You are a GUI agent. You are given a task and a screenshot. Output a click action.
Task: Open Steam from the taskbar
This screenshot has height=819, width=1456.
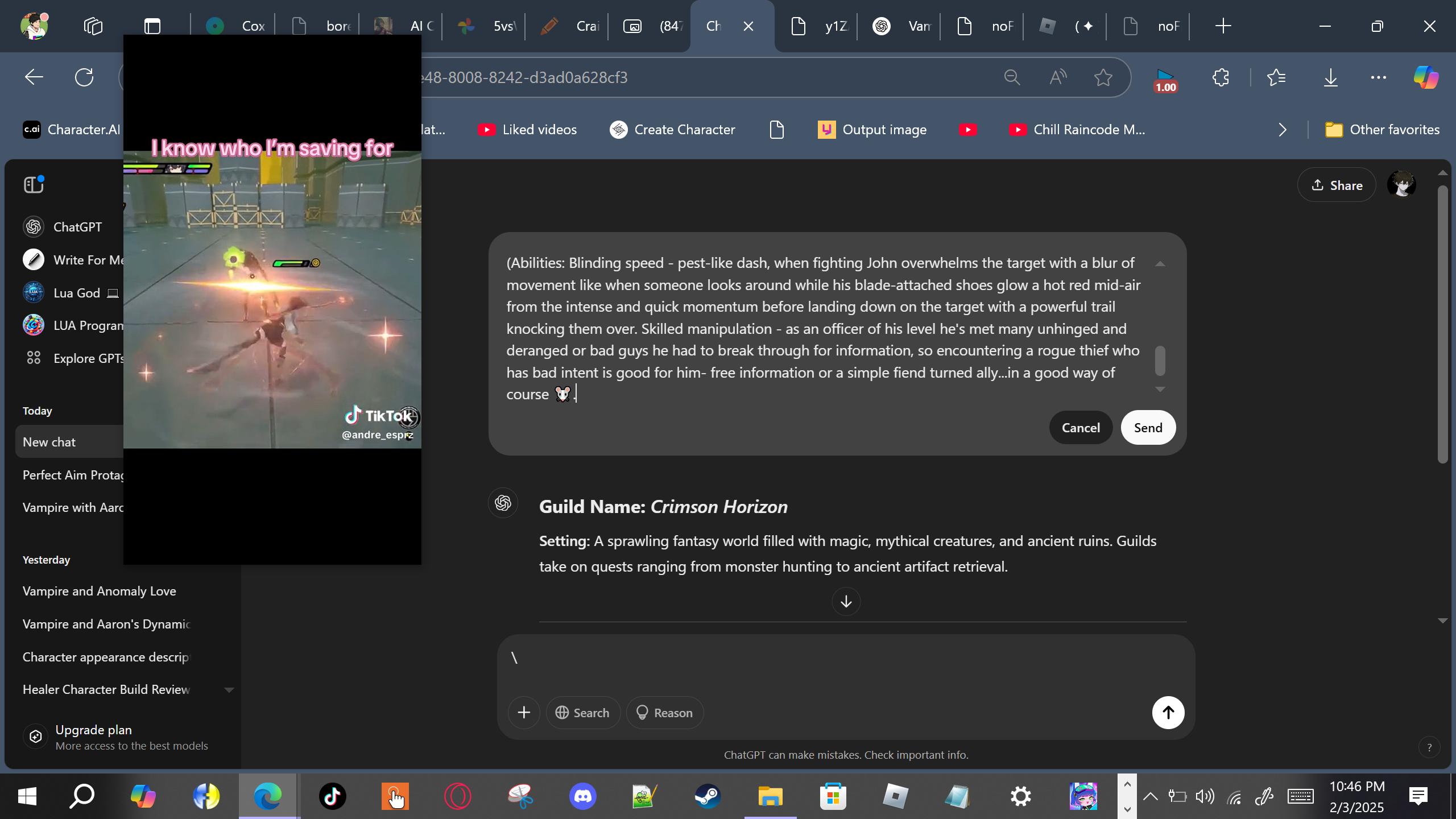point(708,796)
